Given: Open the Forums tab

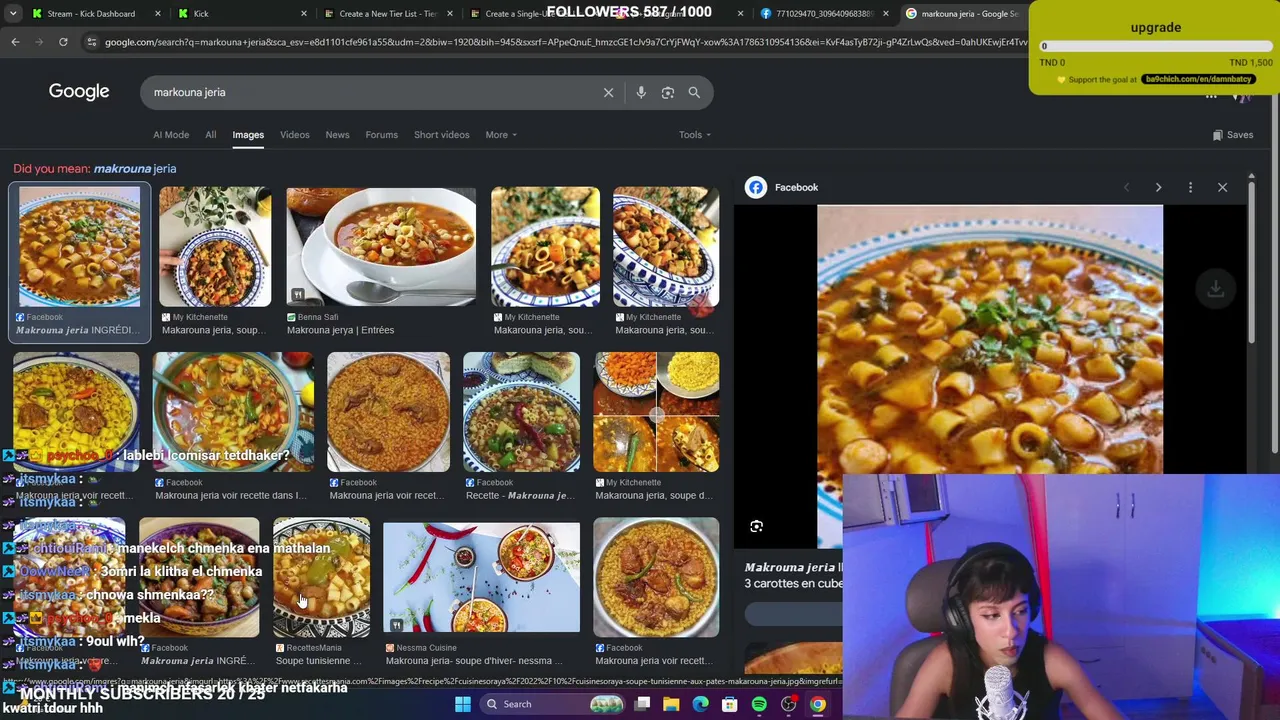Looking at the screenshot, I should click(381, 135).
